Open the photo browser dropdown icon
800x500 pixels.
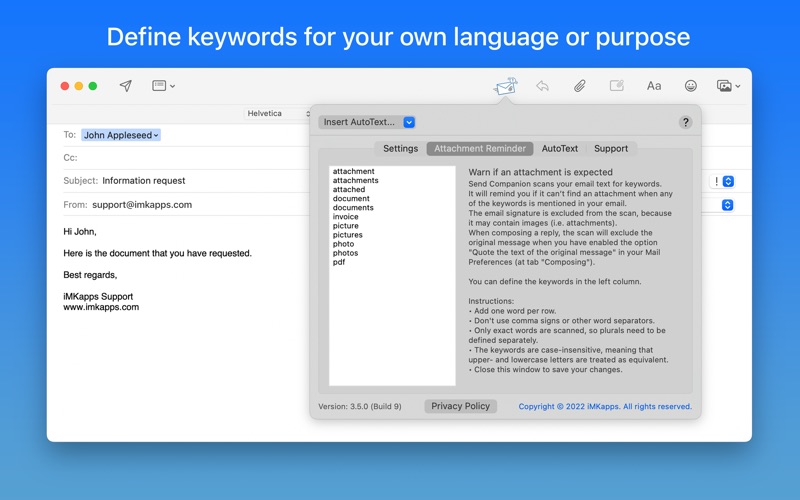point(728,86)
